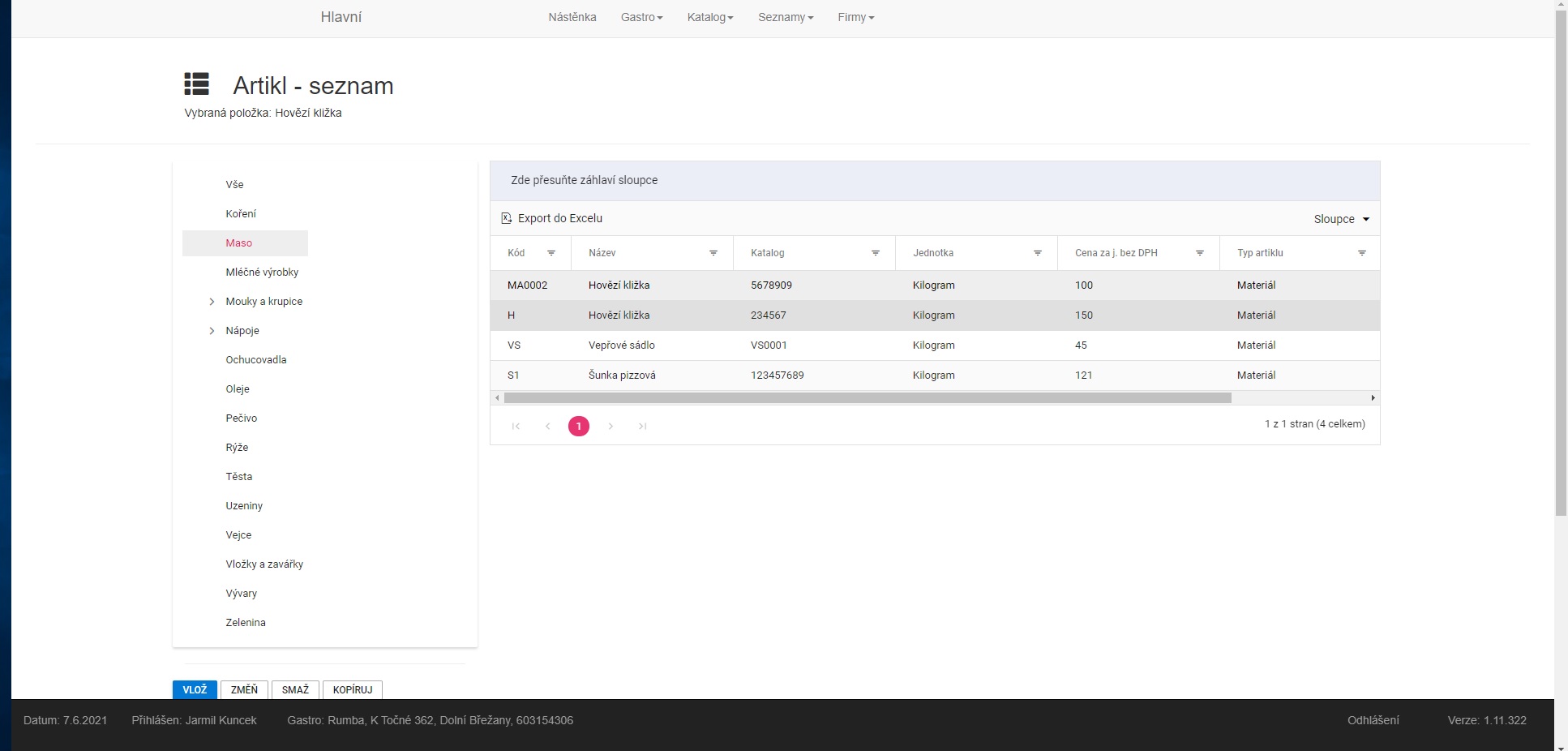Open filter for Cena za j. bez DPH
This screenshot has width=1568, height=751.
coord(1200,253)
